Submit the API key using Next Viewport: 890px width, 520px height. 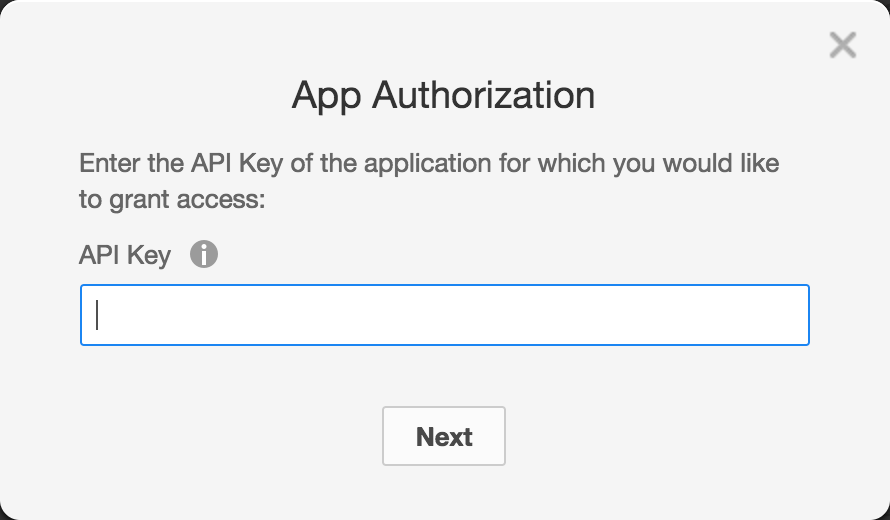click(x=444, y=436)
